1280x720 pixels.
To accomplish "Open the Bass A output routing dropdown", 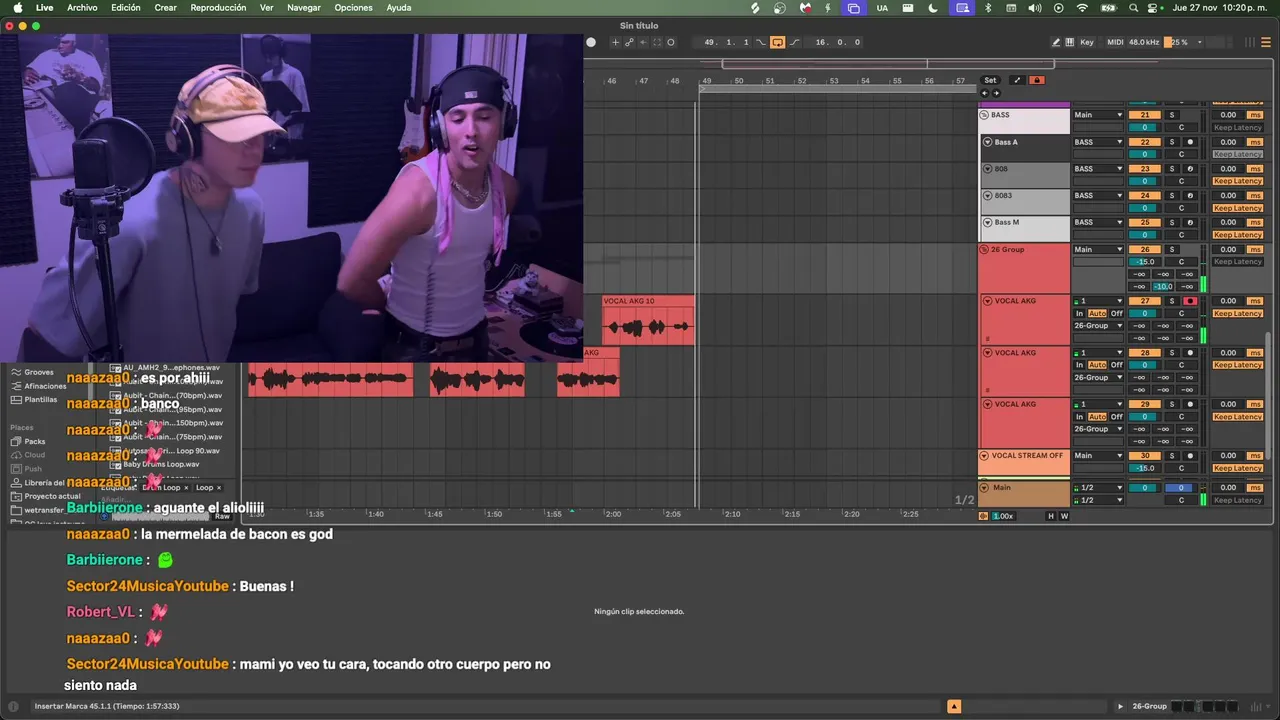I will (x=1098, y=142).
